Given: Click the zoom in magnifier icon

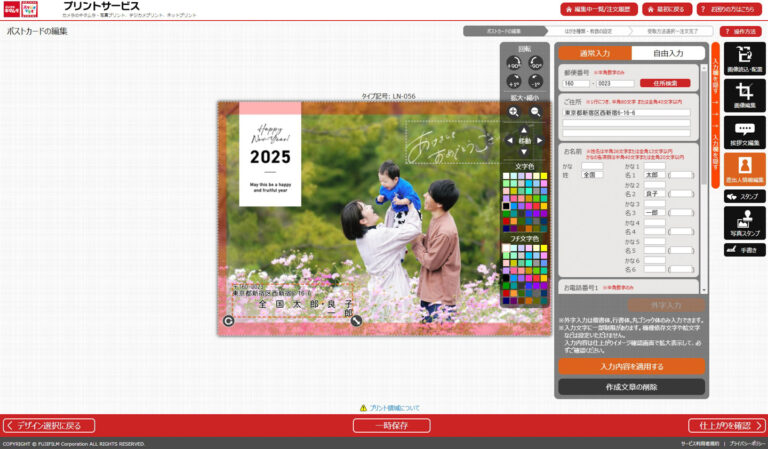Looking at the screenshot, I should [x=514, y=112].
